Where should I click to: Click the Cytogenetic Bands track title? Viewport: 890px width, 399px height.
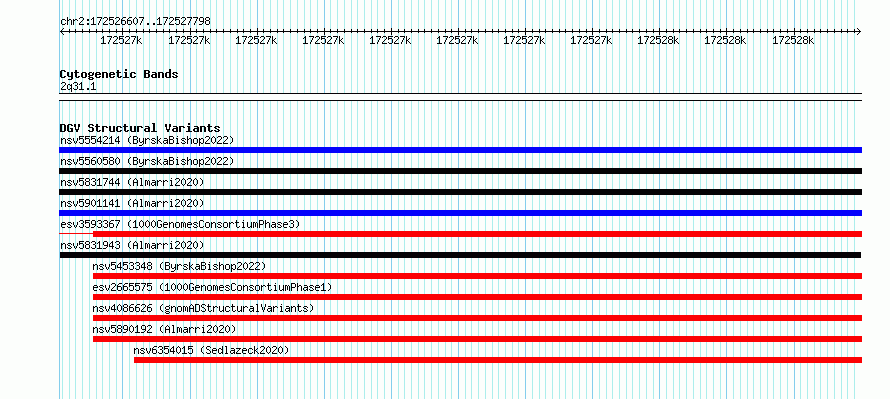(119, 74)
